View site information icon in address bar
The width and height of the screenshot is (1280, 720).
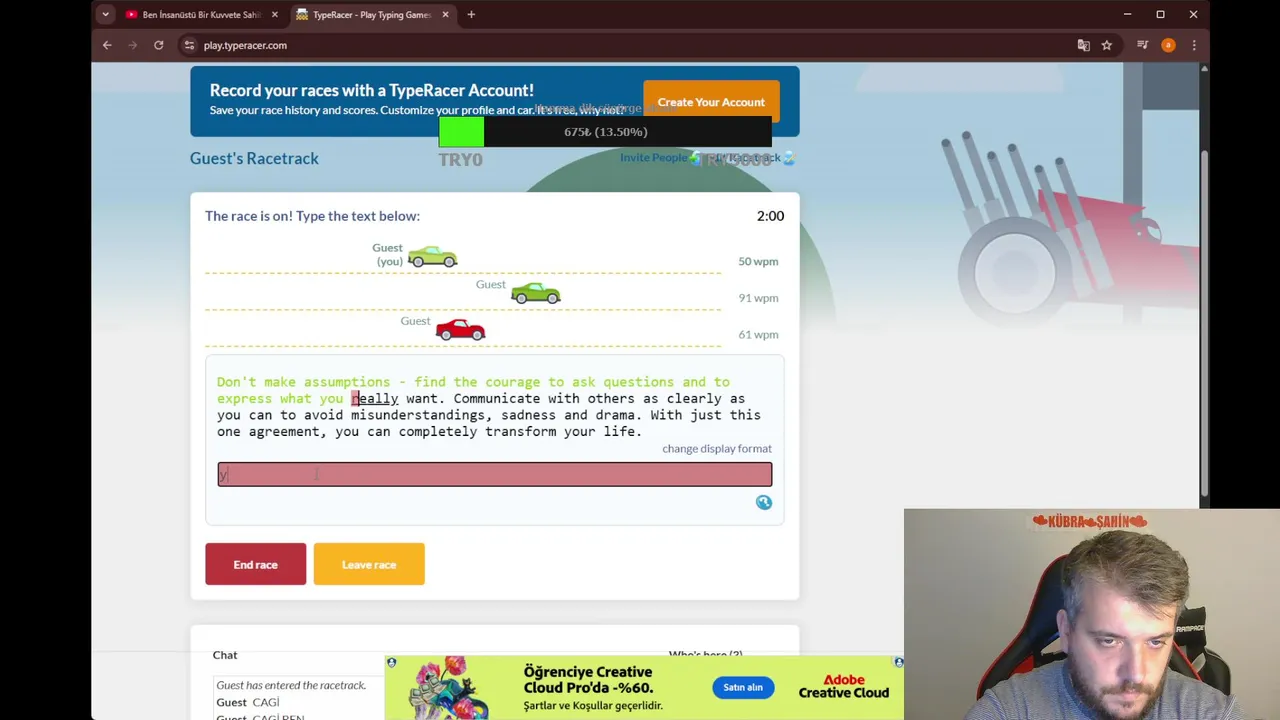(x=189, y=45)
